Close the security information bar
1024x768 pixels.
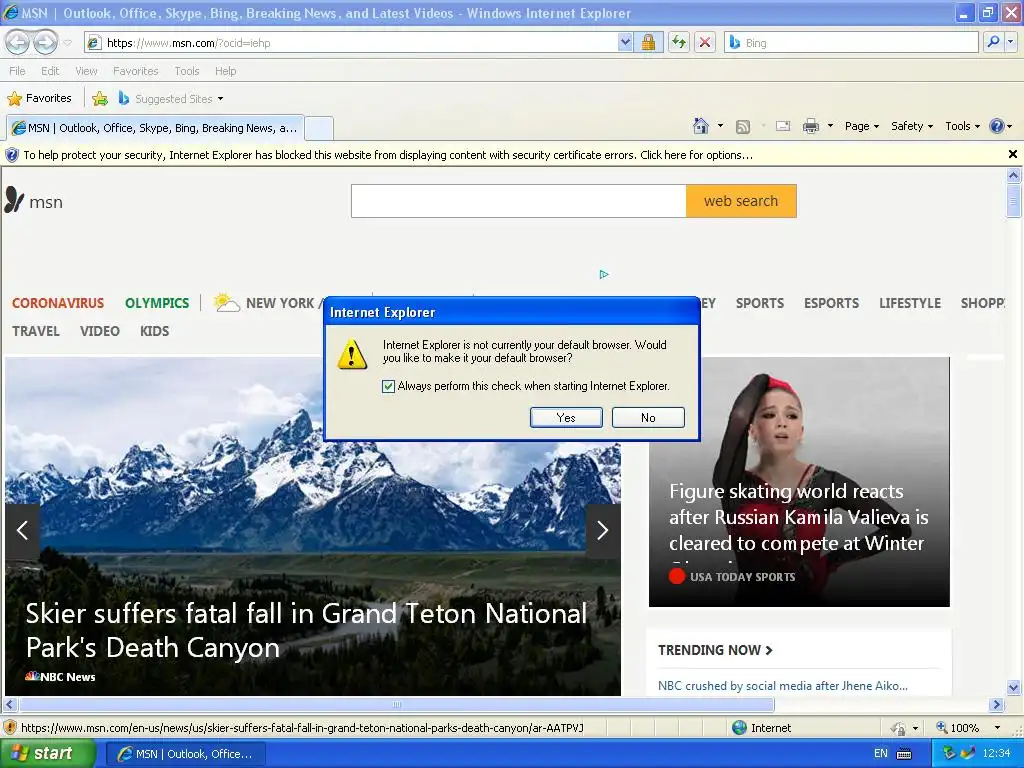click(1012, 154)
